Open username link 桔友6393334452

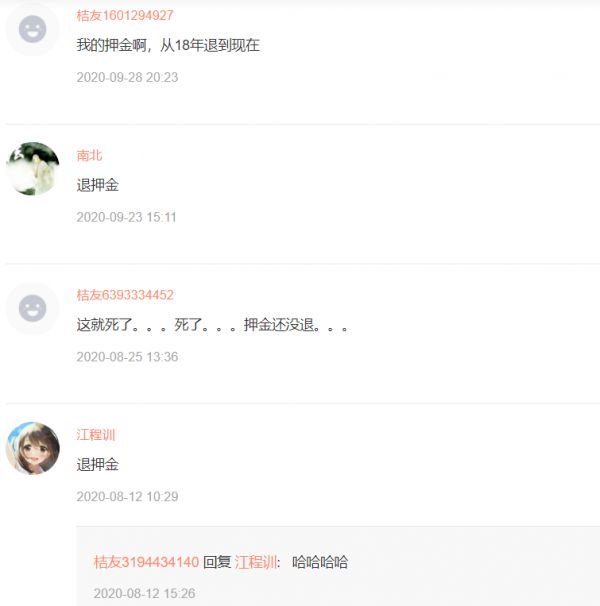pyautogui.click(x=125, y=295)
